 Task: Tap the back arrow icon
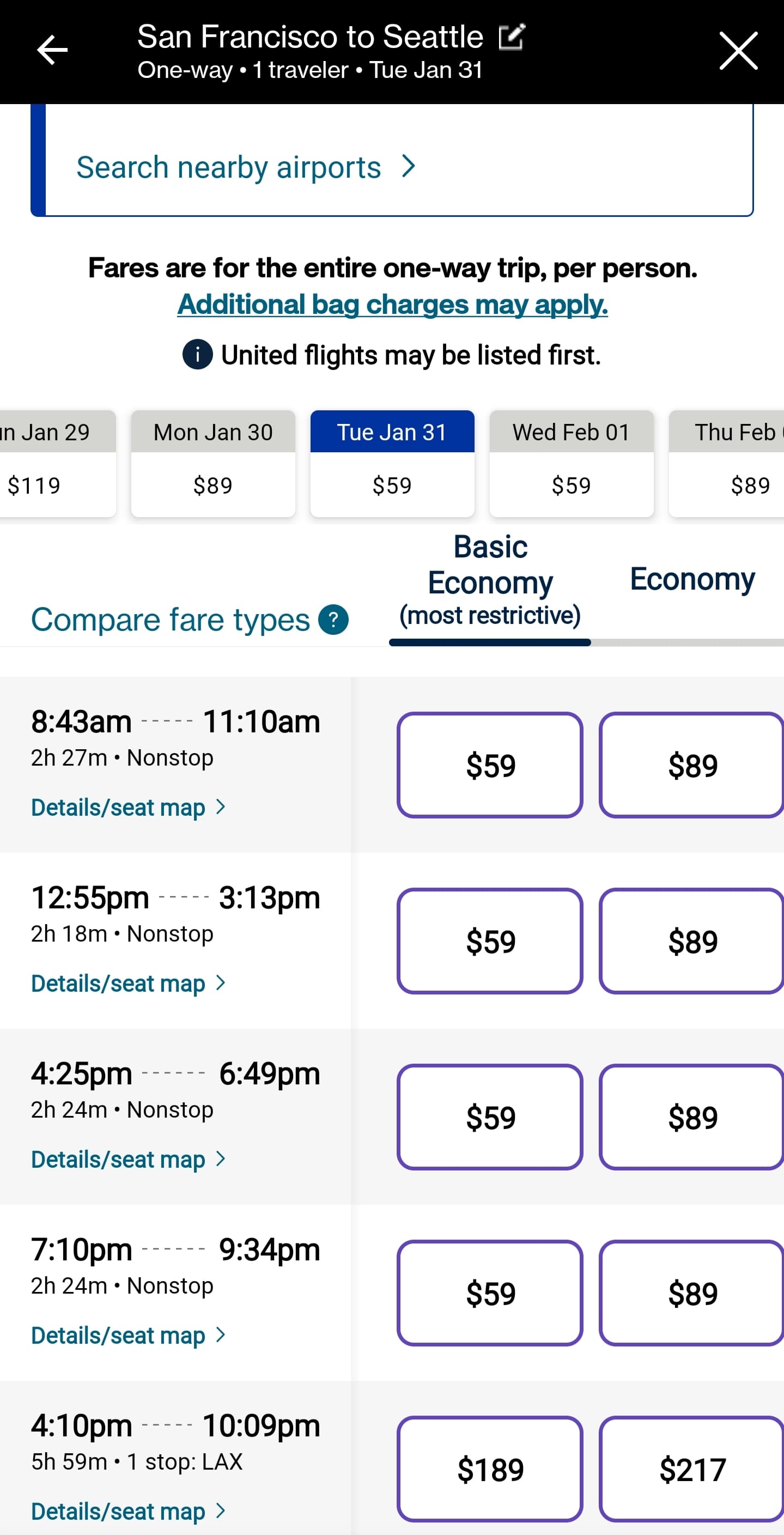click(52, 50)
